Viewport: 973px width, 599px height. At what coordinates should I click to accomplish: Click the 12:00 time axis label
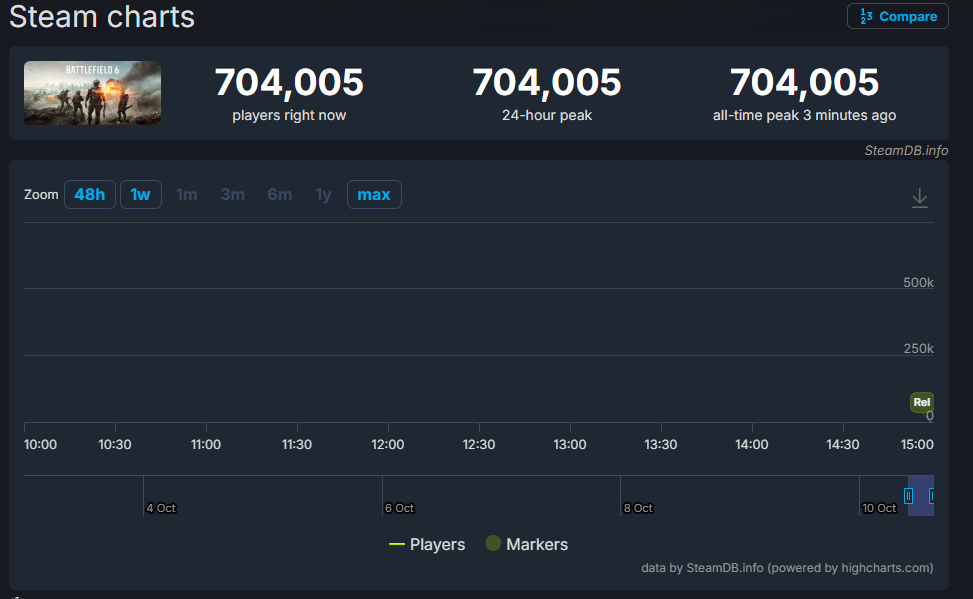(x=388, y=444)
